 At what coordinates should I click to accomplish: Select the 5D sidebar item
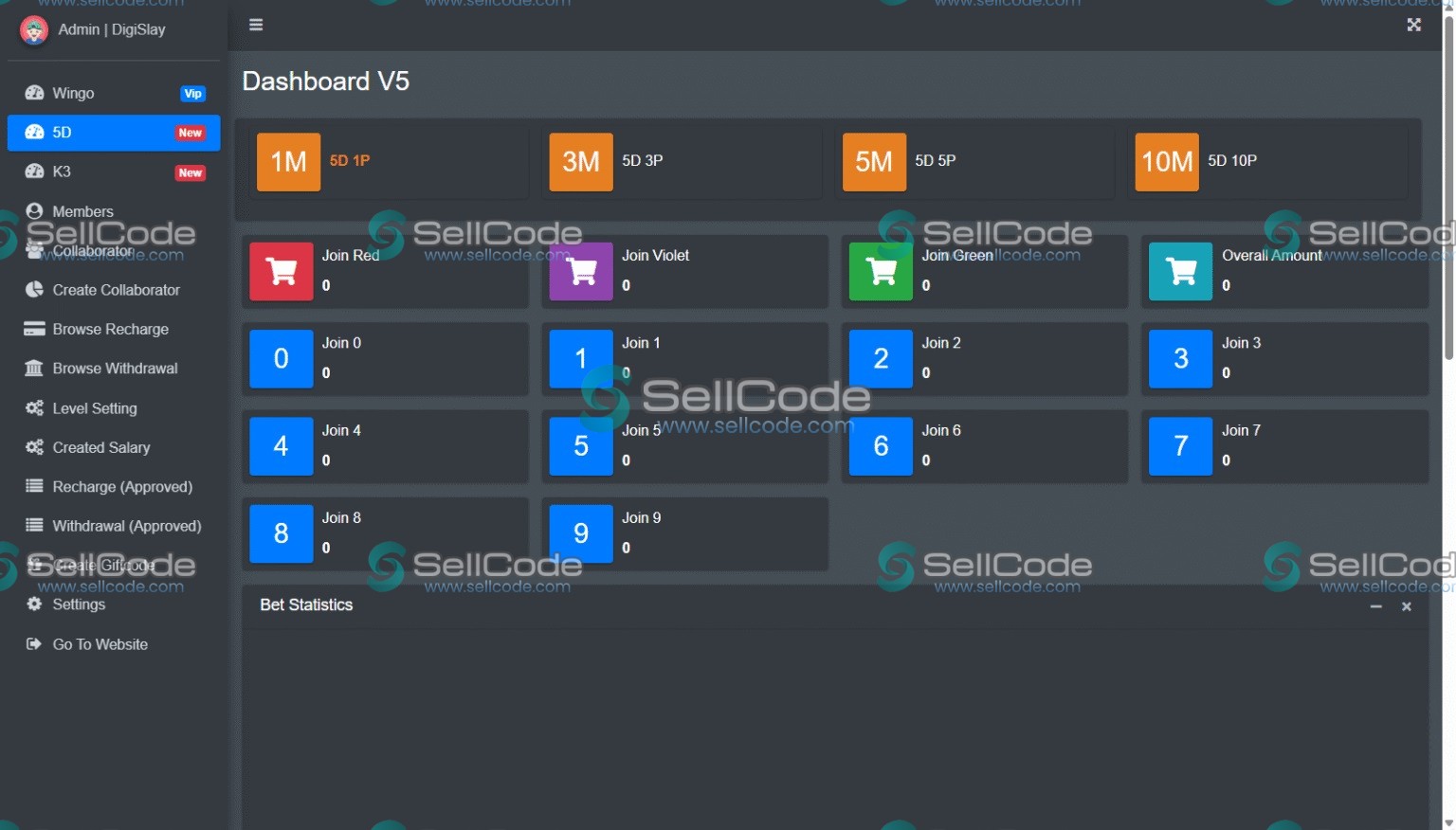click(x=114, y=133)
